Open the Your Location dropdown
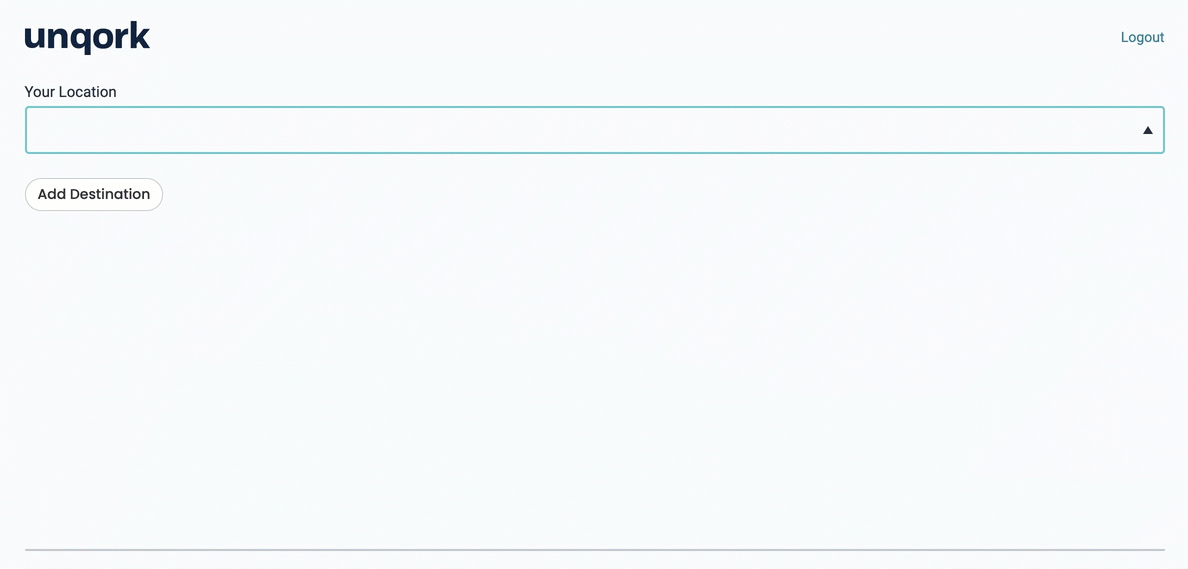 point(595,130)
